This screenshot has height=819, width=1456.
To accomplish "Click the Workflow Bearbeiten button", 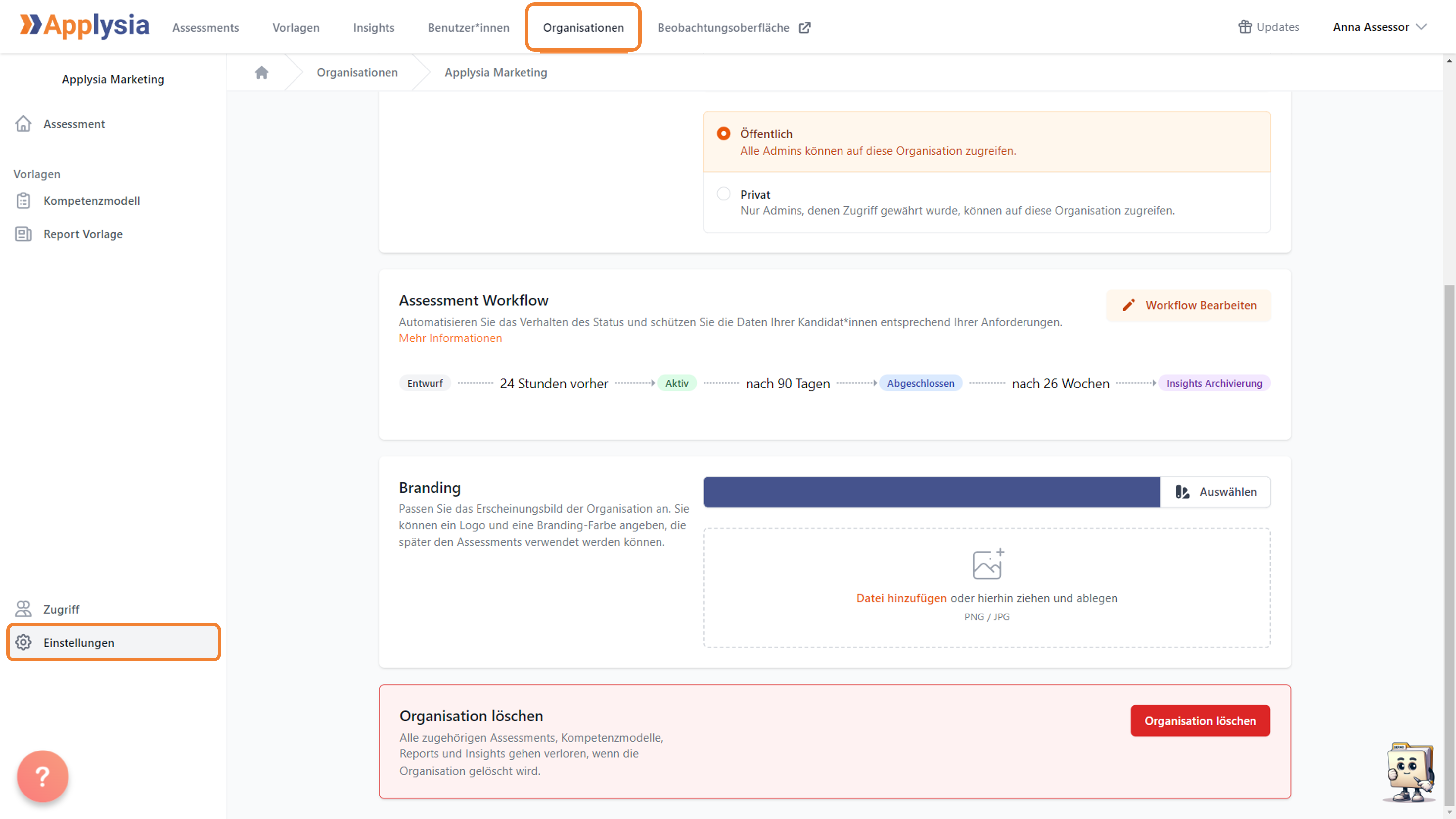I will point(1188,305).
